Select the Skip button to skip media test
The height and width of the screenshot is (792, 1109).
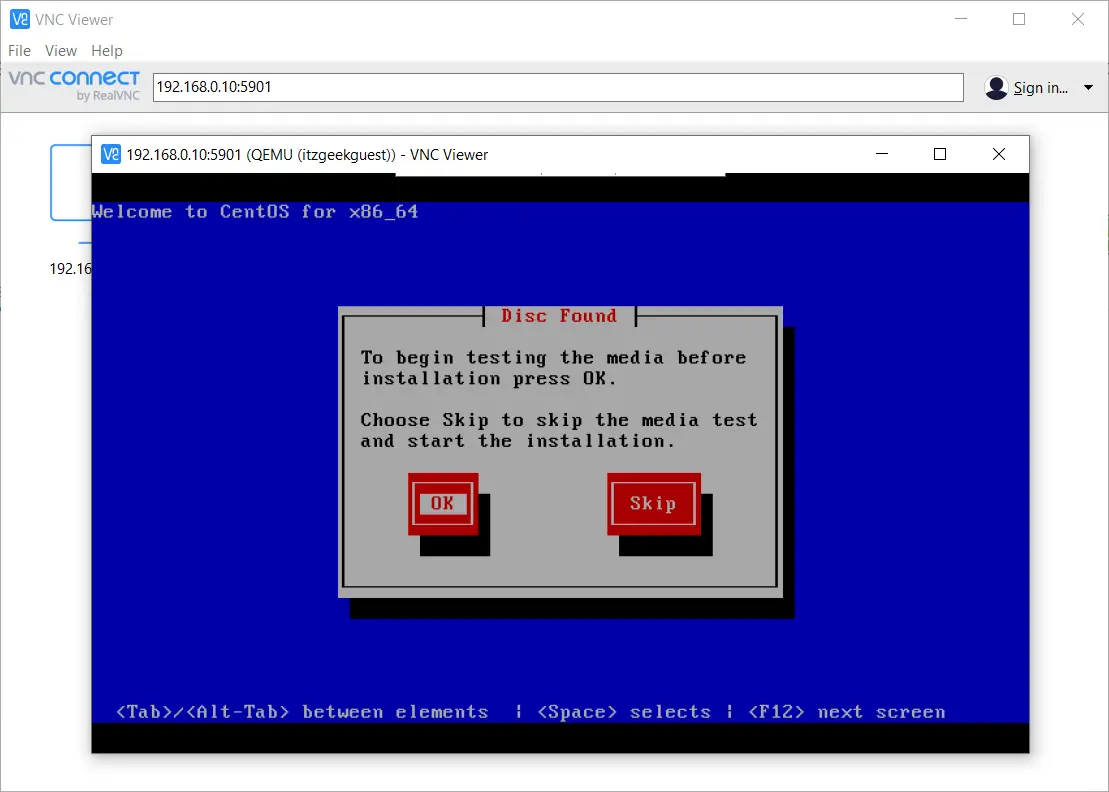(654, 503)
